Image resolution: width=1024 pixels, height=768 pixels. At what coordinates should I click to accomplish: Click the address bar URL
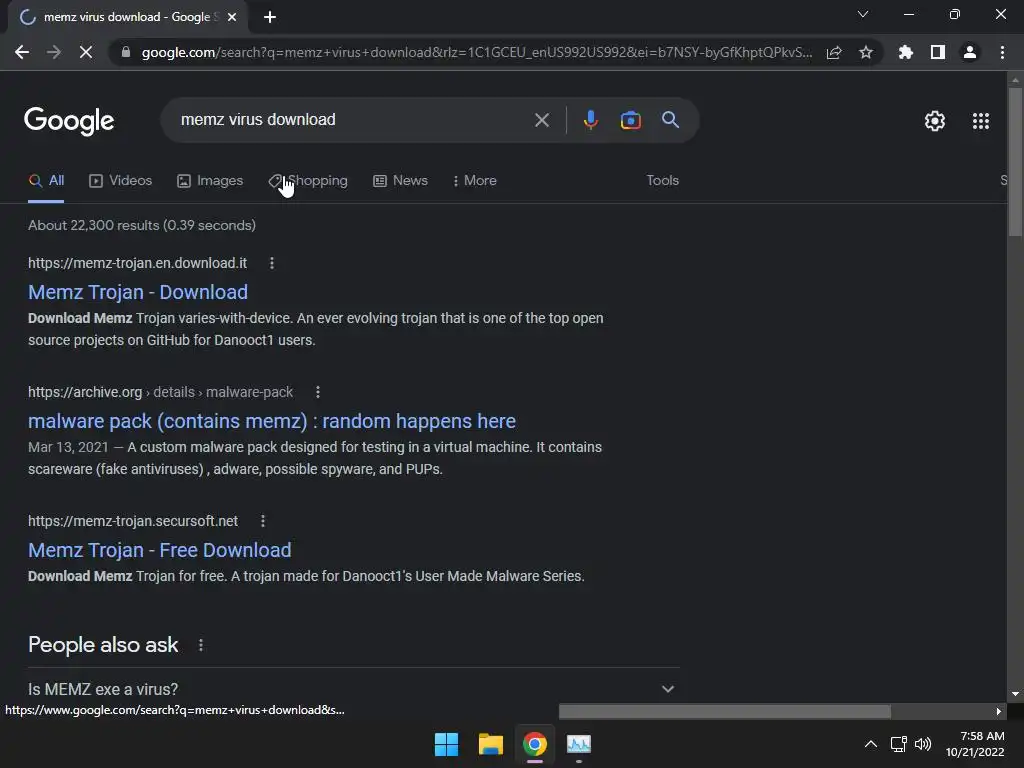coord(477,52)
